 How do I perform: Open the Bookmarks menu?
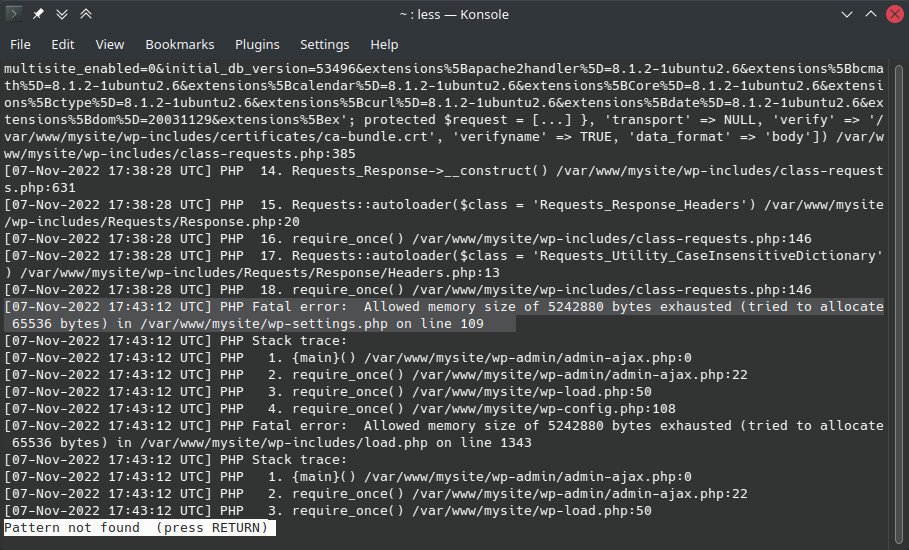pos(180,45)
